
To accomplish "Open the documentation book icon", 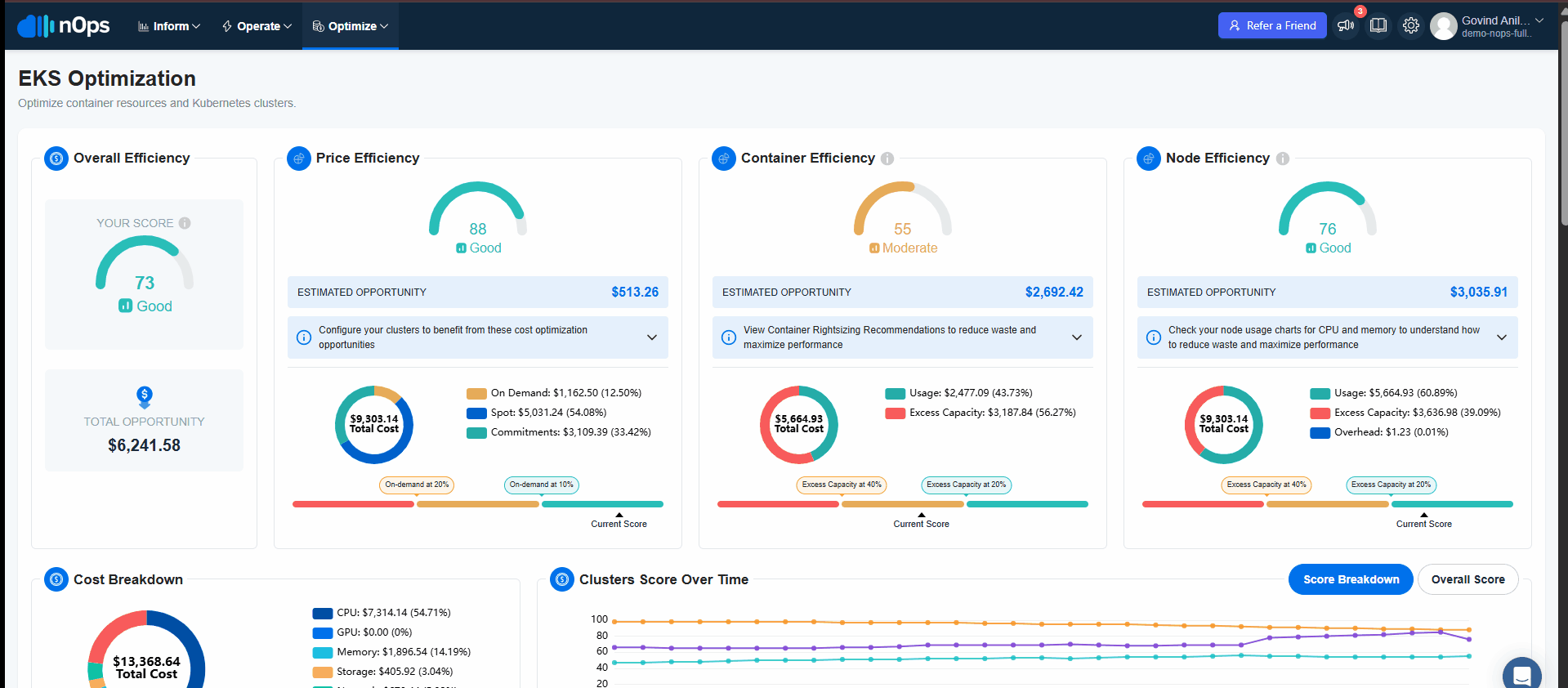I will point(1378,25).
